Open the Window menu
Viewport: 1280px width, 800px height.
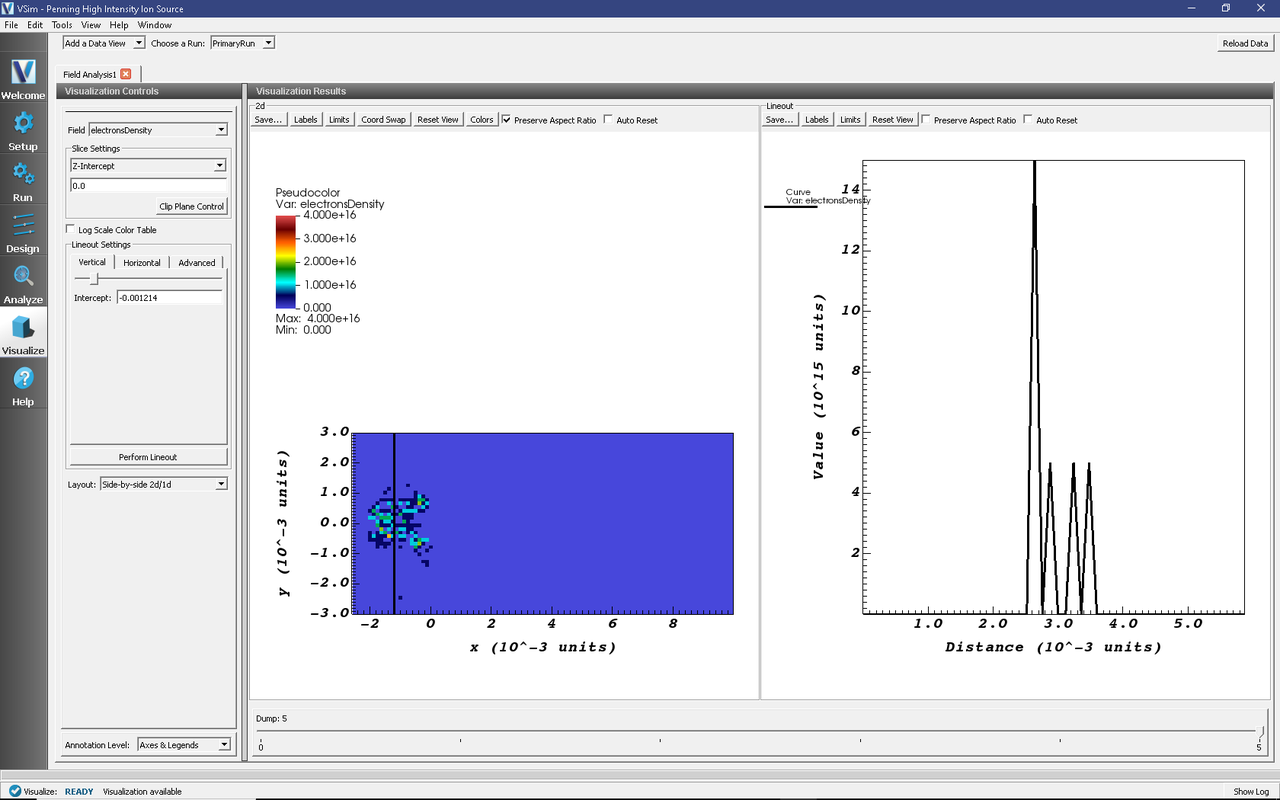click(154, 25)
